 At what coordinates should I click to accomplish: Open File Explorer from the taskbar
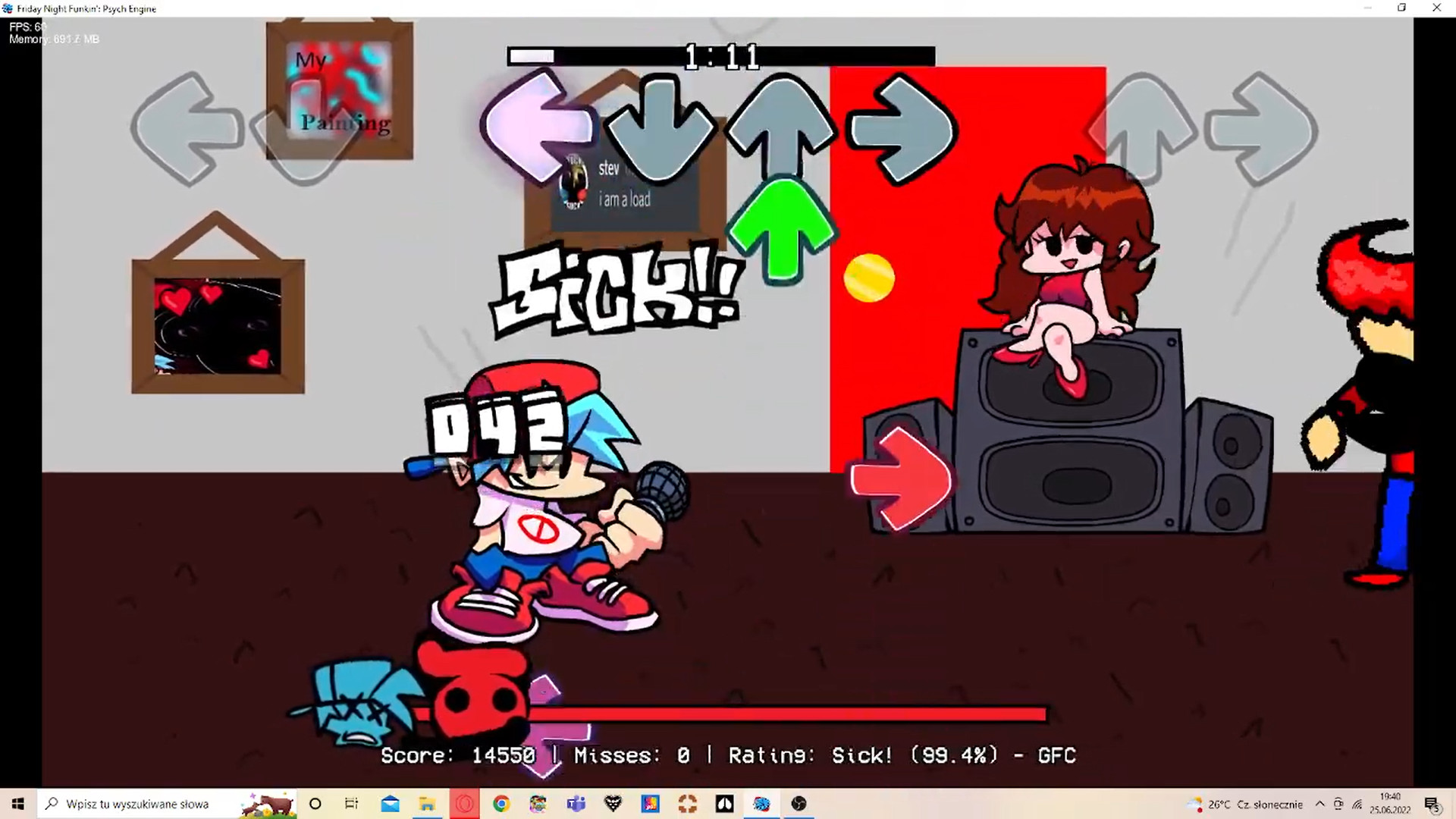[x=427, y=804]
